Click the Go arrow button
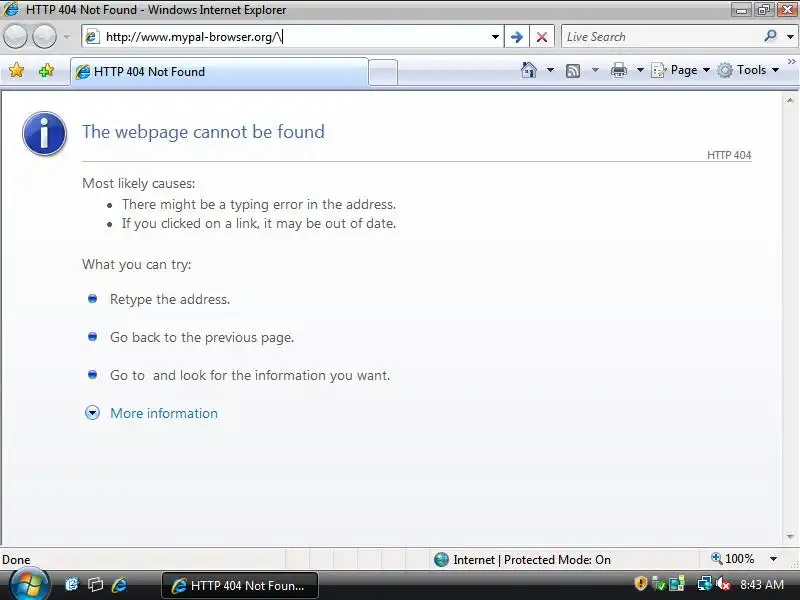Screen dimensions: 800x600 (516, 37)
